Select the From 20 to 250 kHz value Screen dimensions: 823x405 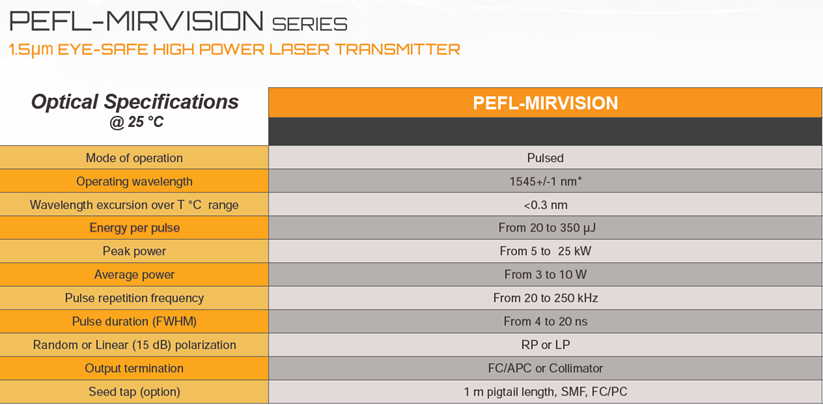(545, 299)
